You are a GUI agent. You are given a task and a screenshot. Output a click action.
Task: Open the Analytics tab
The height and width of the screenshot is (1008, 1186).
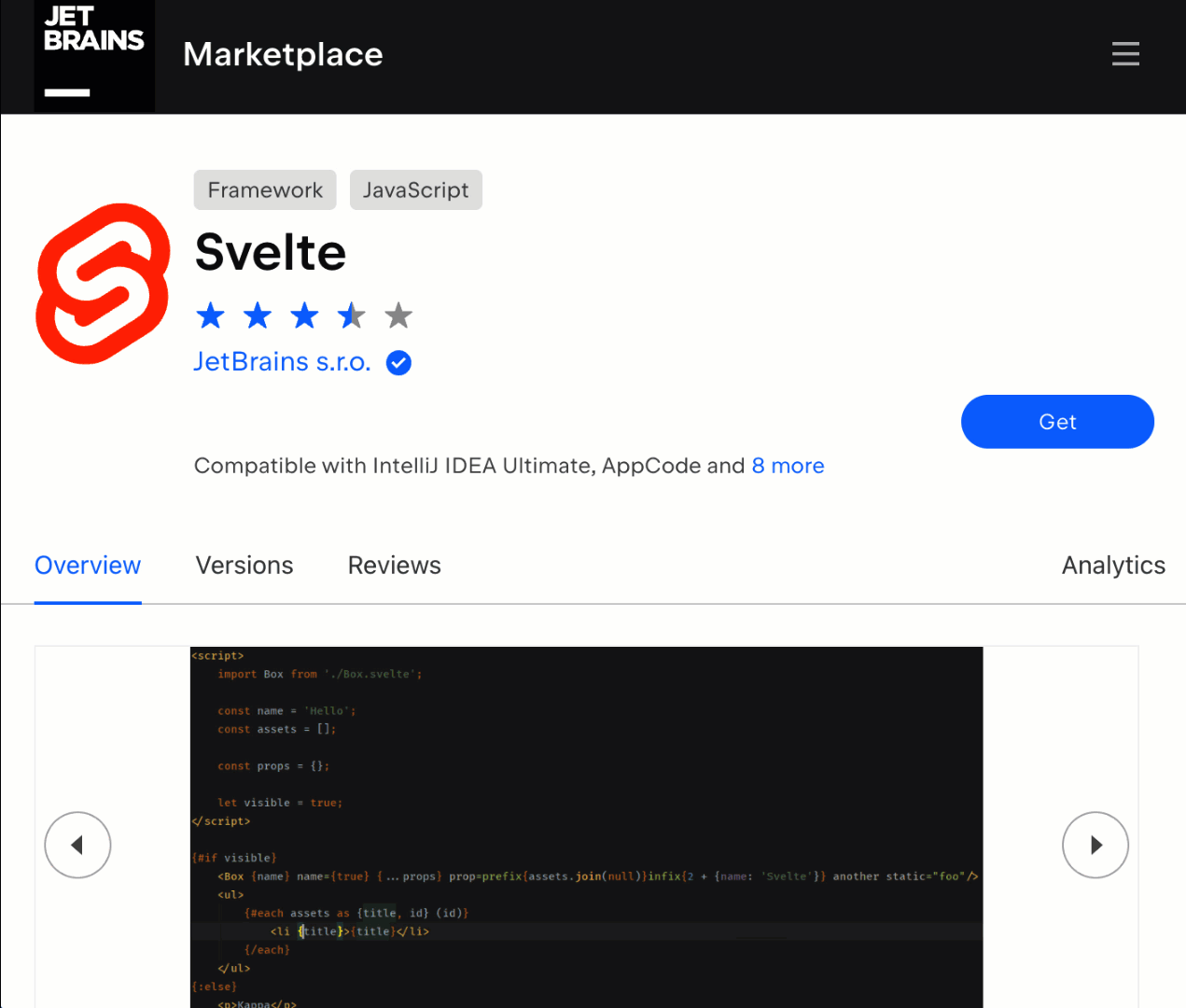pos(1113,566)
